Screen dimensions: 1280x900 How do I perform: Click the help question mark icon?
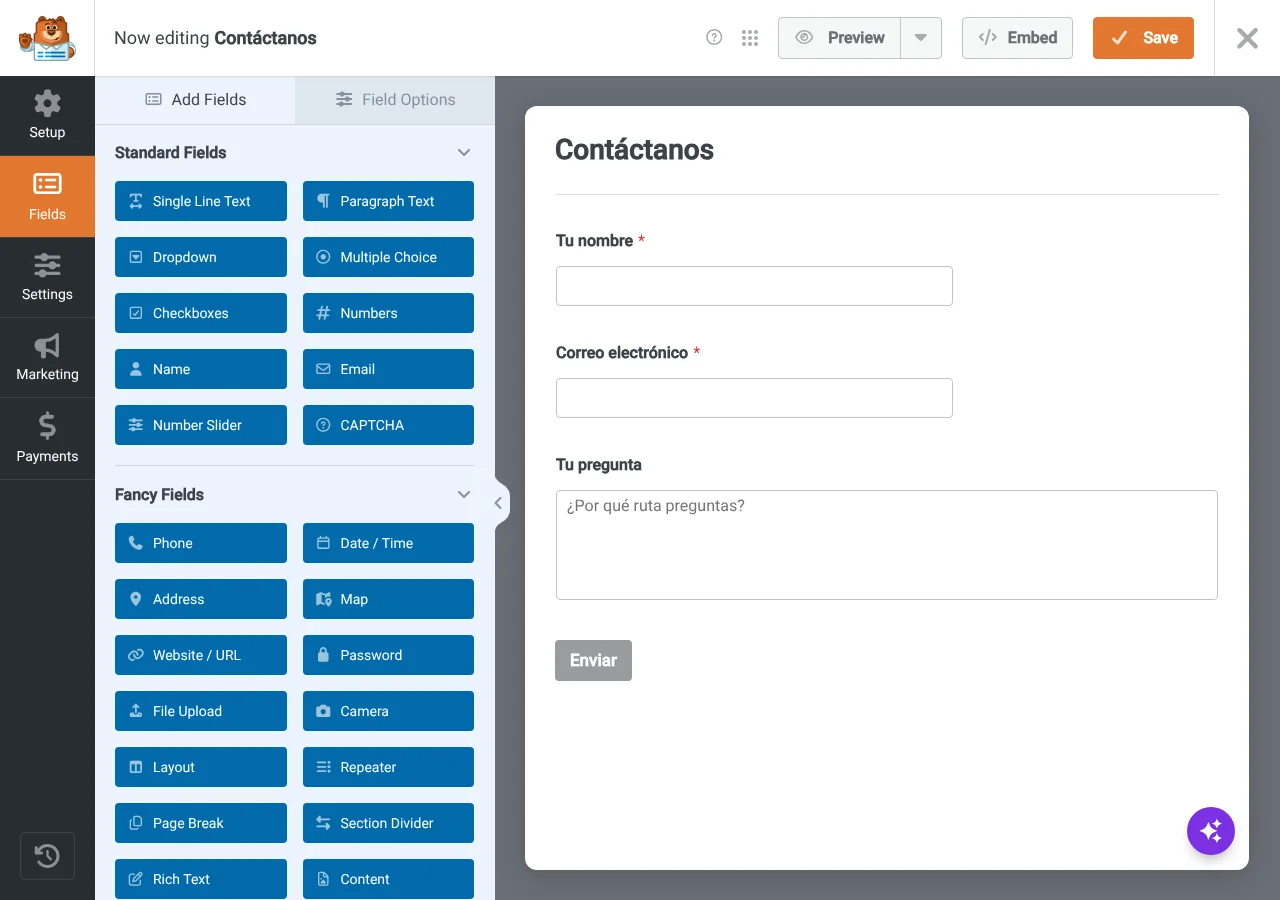[714, 38]
